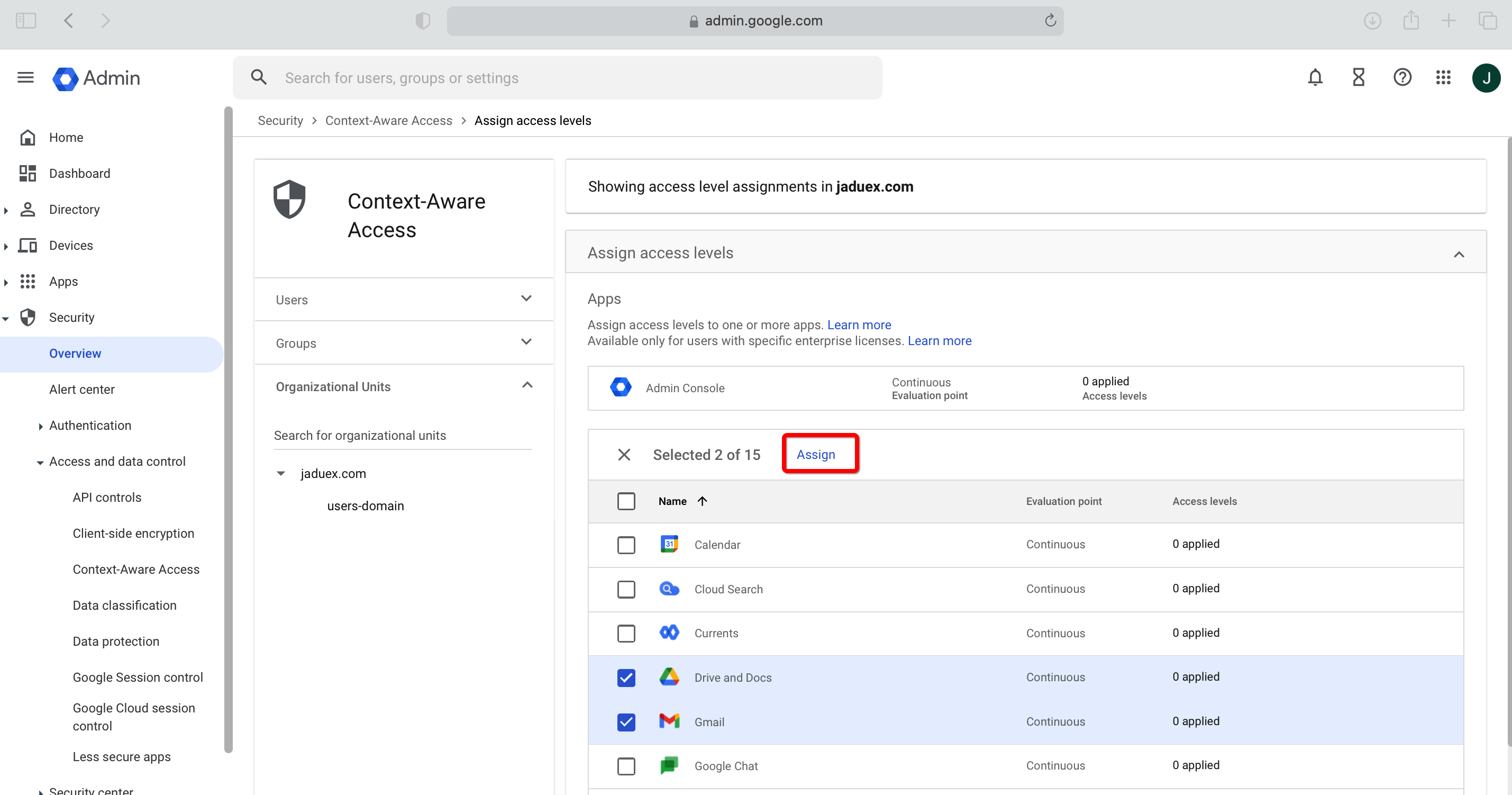Screen dimensions: 1512x795
Task: Open Alert center
Action: [x=81, y=389]
